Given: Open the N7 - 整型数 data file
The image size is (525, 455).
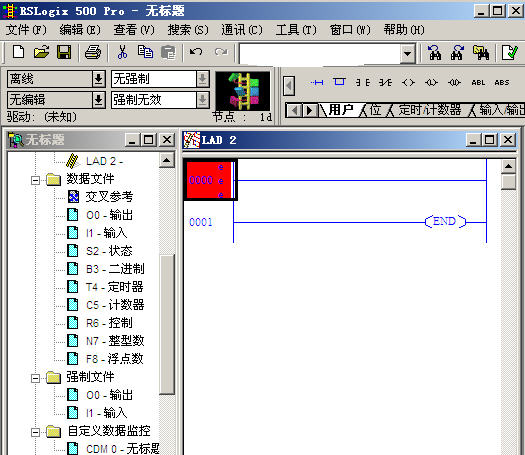Looking at the screenshot, I should point(106,341).
